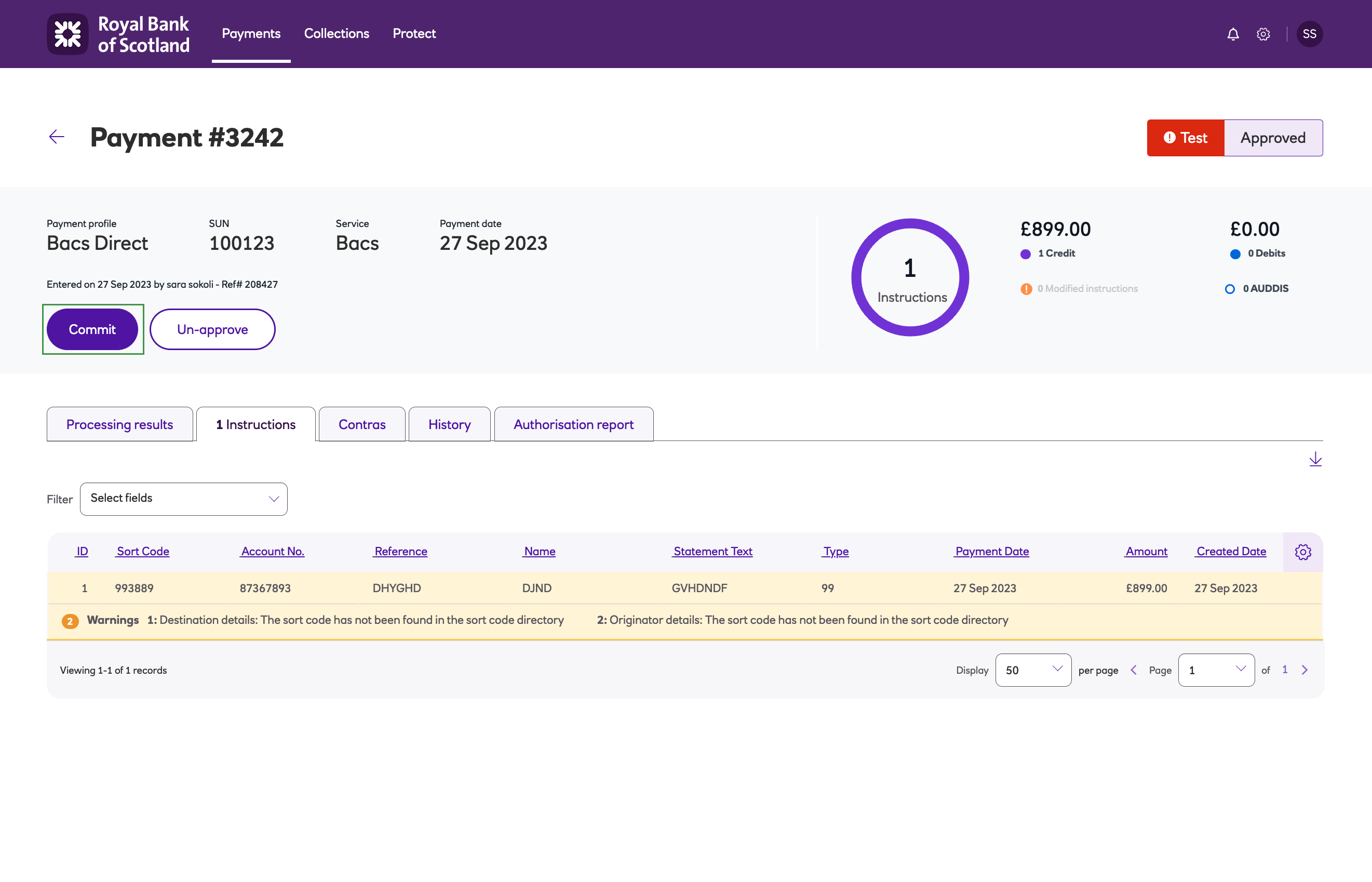Screen dimensions: 1372x882
Task: Click the Destination details warning text
Action: (356, 620)
